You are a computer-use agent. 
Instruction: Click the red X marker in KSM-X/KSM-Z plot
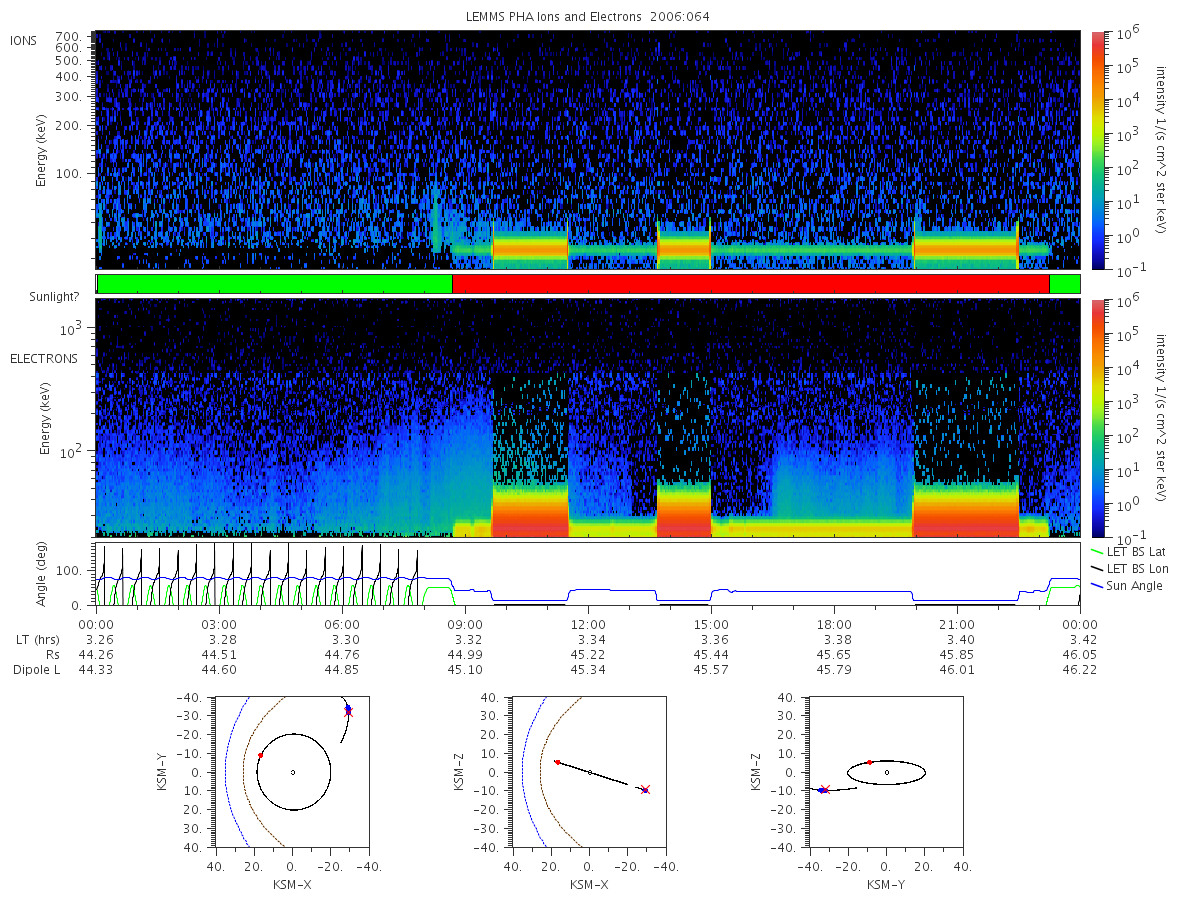point(645,790)
